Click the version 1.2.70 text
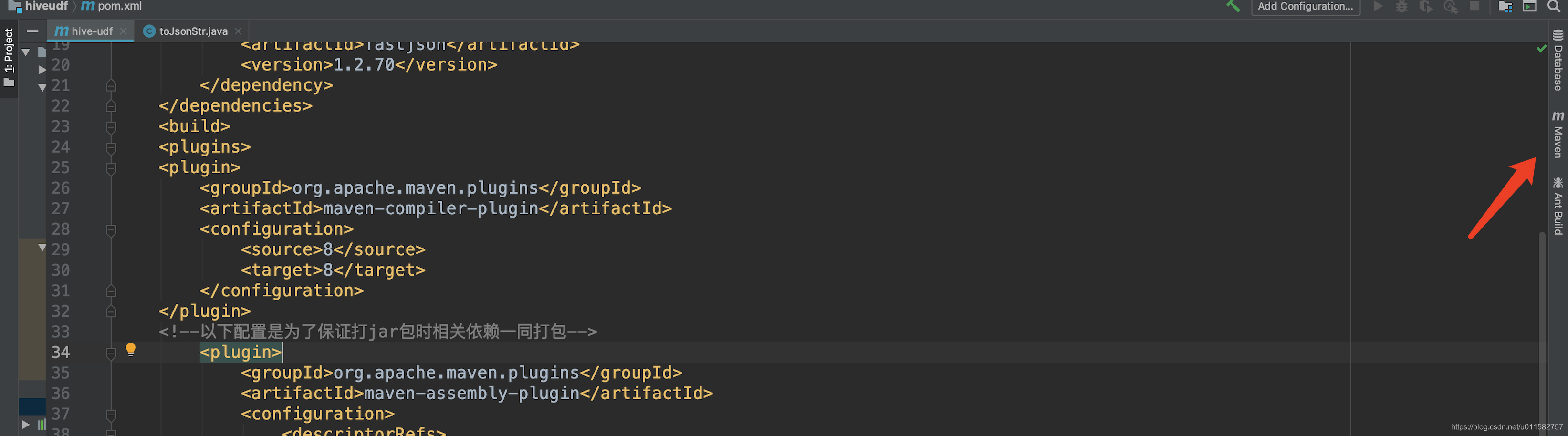1568x436 pixels. tap(364, 64)
